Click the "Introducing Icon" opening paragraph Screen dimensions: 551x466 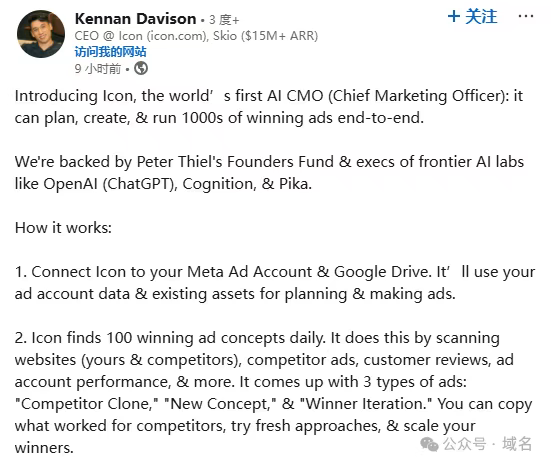269,107
